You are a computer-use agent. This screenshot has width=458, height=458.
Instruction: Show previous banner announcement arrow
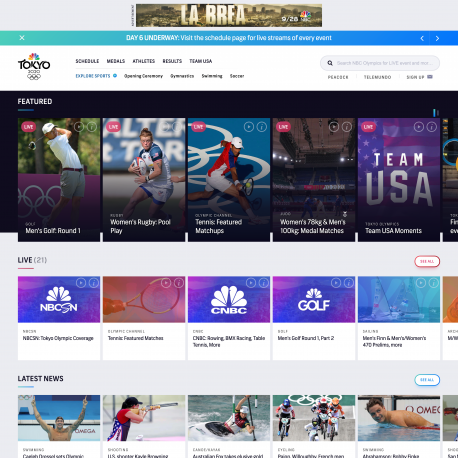coord(422,38)
